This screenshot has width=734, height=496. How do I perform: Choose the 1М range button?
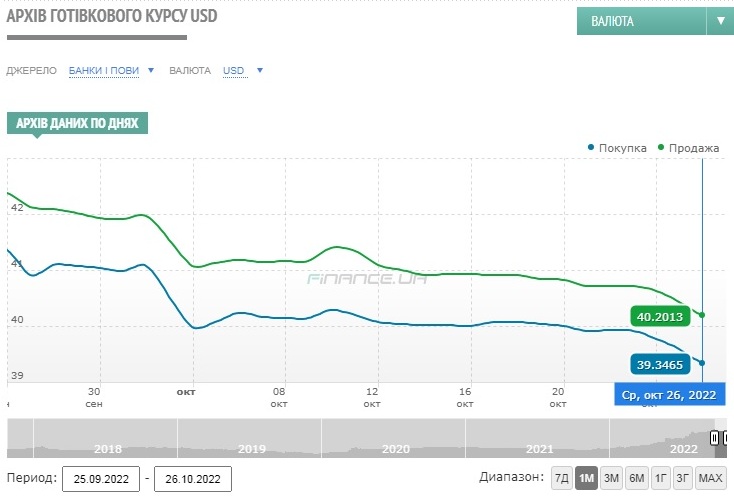tap(587, 477)
